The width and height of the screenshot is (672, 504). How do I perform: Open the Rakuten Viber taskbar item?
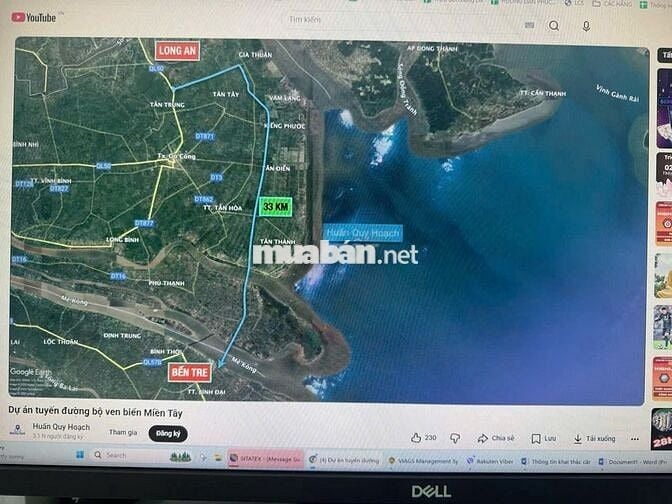pos(489,462)
